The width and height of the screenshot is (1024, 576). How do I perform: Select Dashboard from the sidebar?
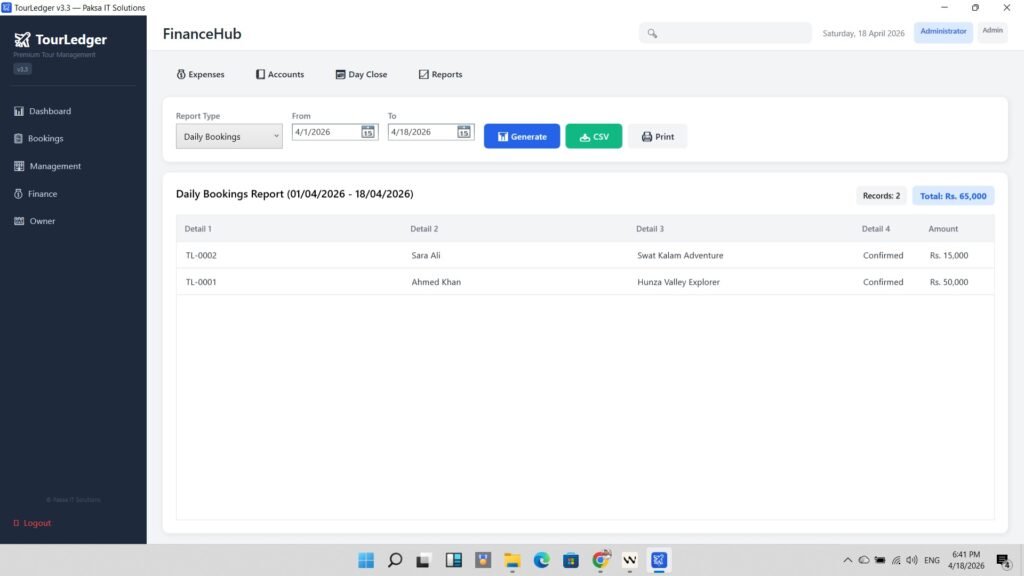(x=47, y=111)
